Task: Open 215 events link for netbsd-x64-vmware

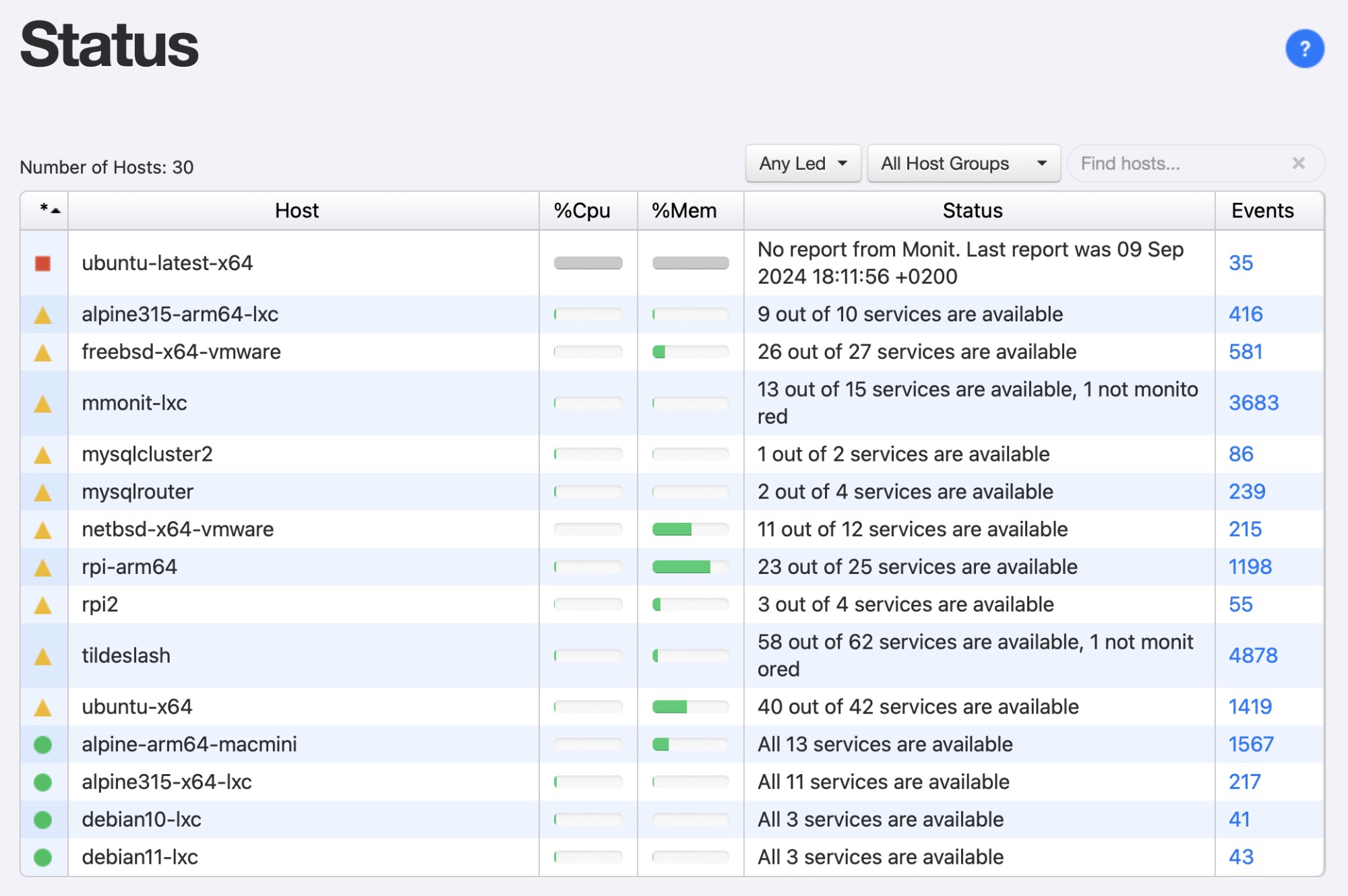Action: (x=1245, y=530)
